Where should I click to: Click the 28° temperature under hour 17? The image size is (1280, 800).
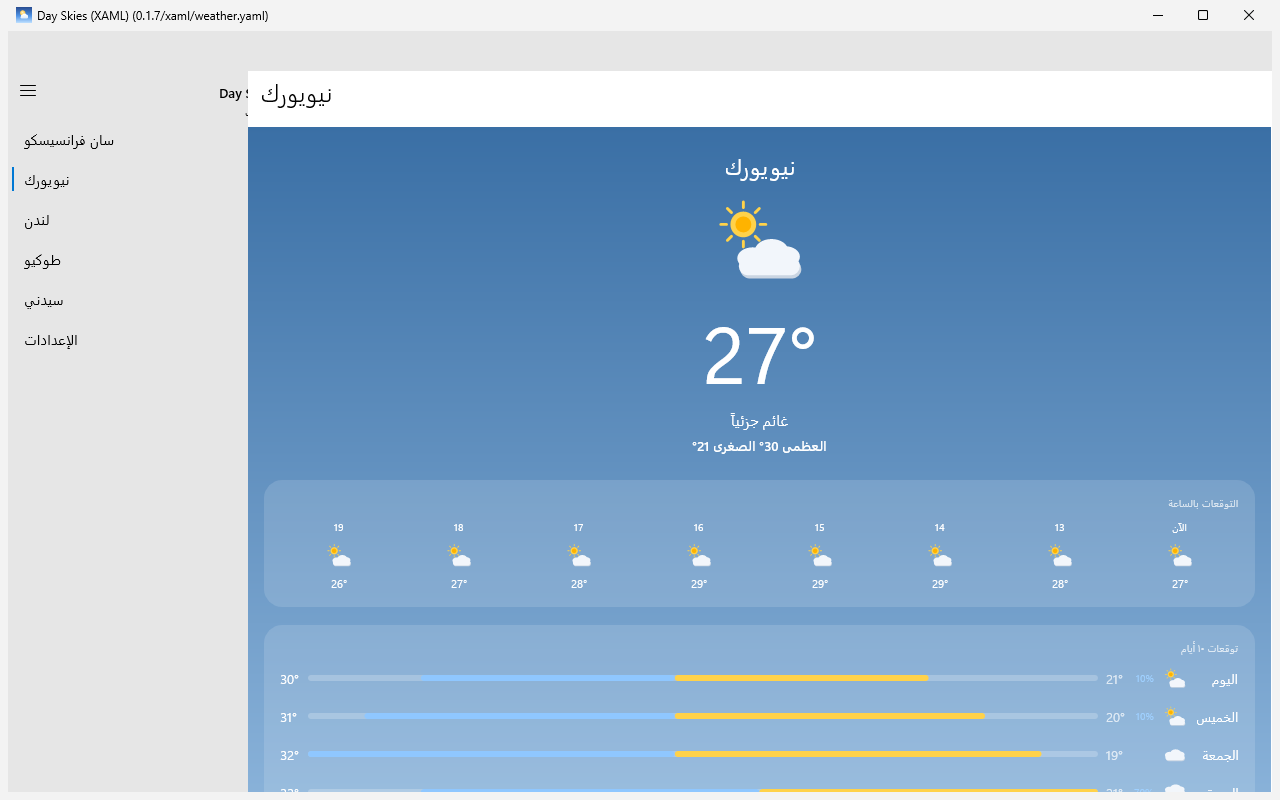point(579,584)
